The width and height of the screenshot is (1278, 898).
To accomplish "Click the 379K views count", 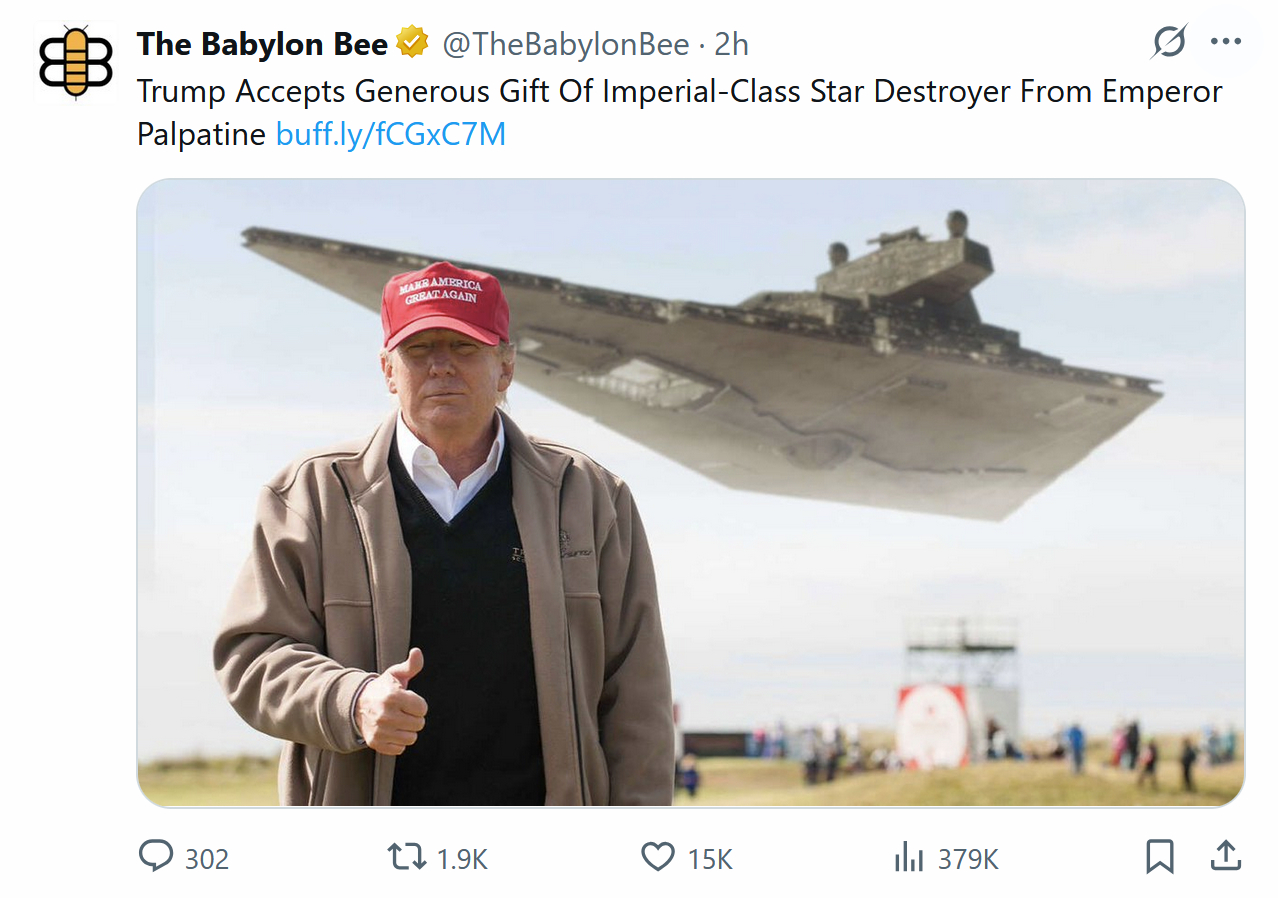I will coord(968,859).
